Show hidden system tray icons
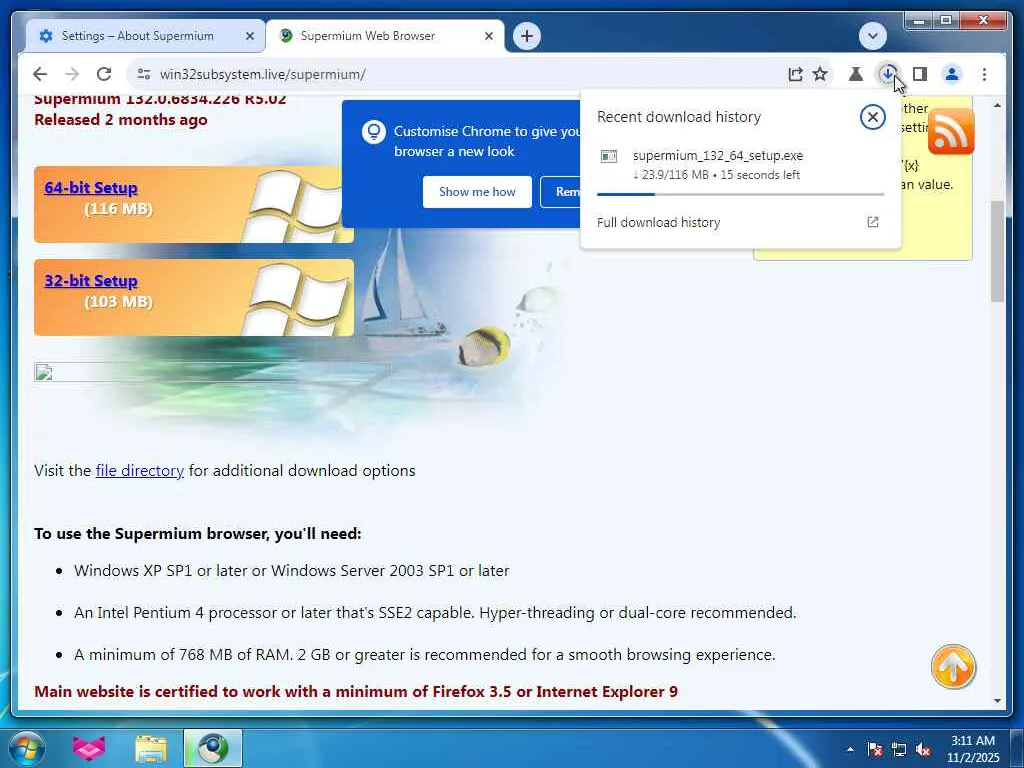Image resolution: width=1024 pixels, height=768 pixels. tap(850, 750)
